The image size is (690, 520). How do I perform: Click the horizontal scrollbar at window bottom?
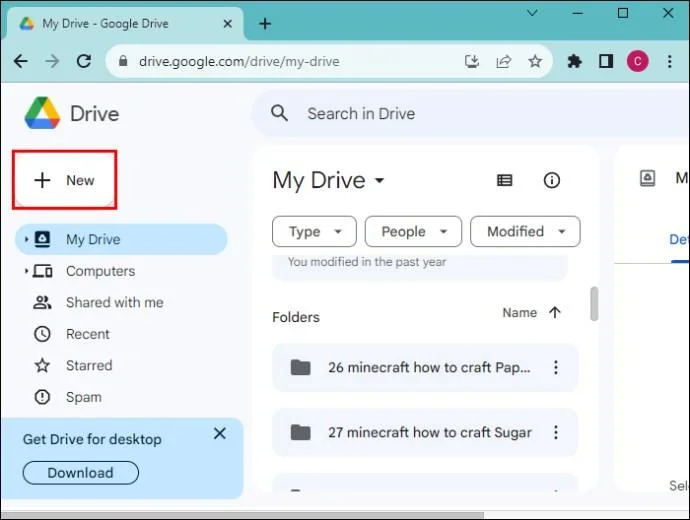pos(243,515)
